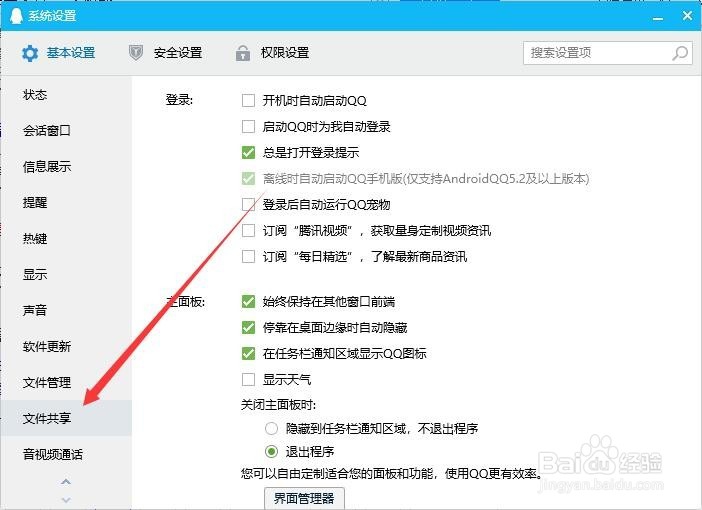Minimize the 系统设置 window

658,18
